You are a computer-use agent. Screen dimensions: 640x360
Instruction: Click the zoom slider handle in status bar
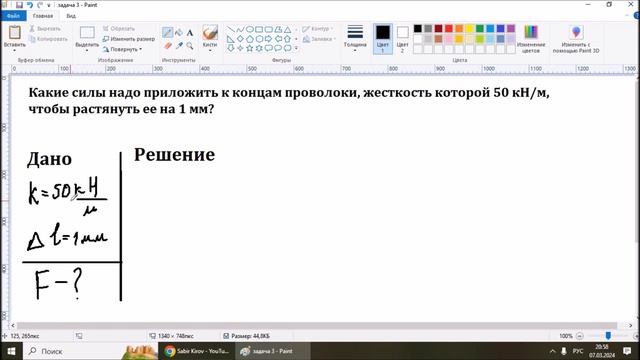[608, 336]
